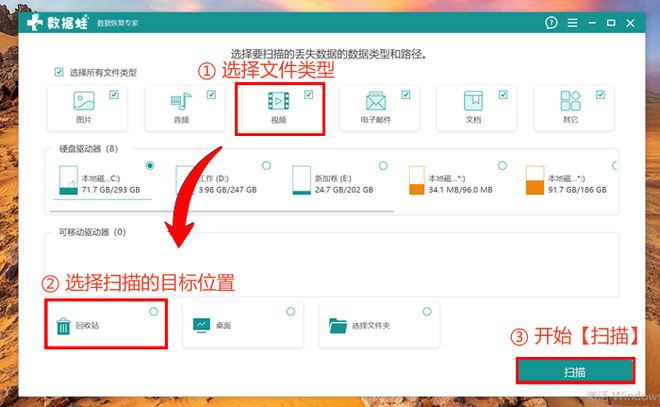The height and width of the screenshot is (407, 660).
Task: Click the 图片 picture type icon
Action: [x=84, y=101]
